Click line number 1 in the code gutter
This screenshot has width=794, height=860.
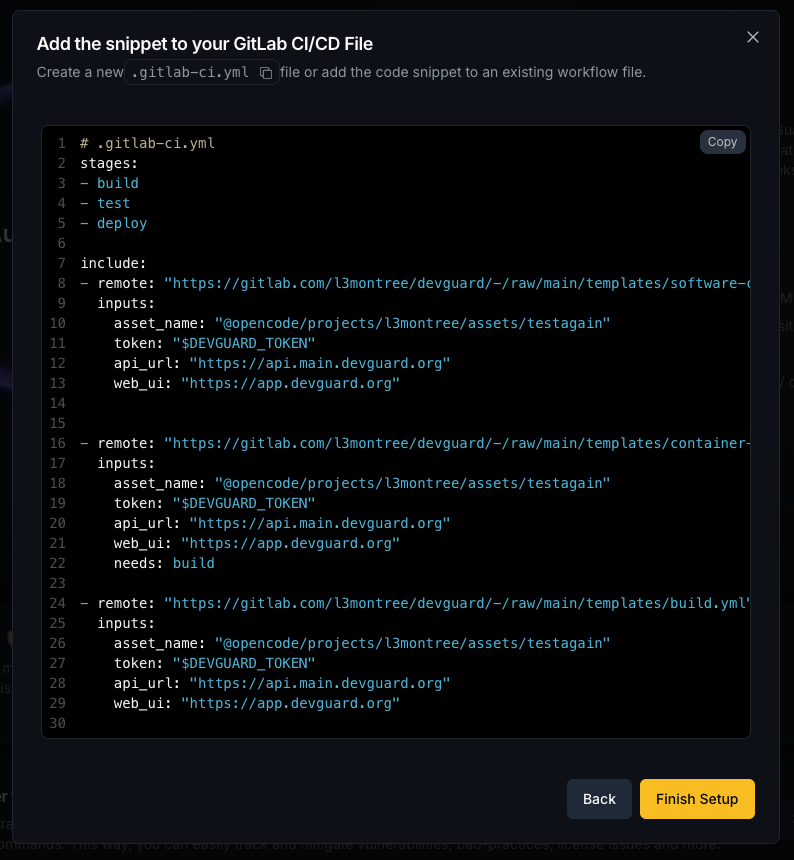click(61, 143)
